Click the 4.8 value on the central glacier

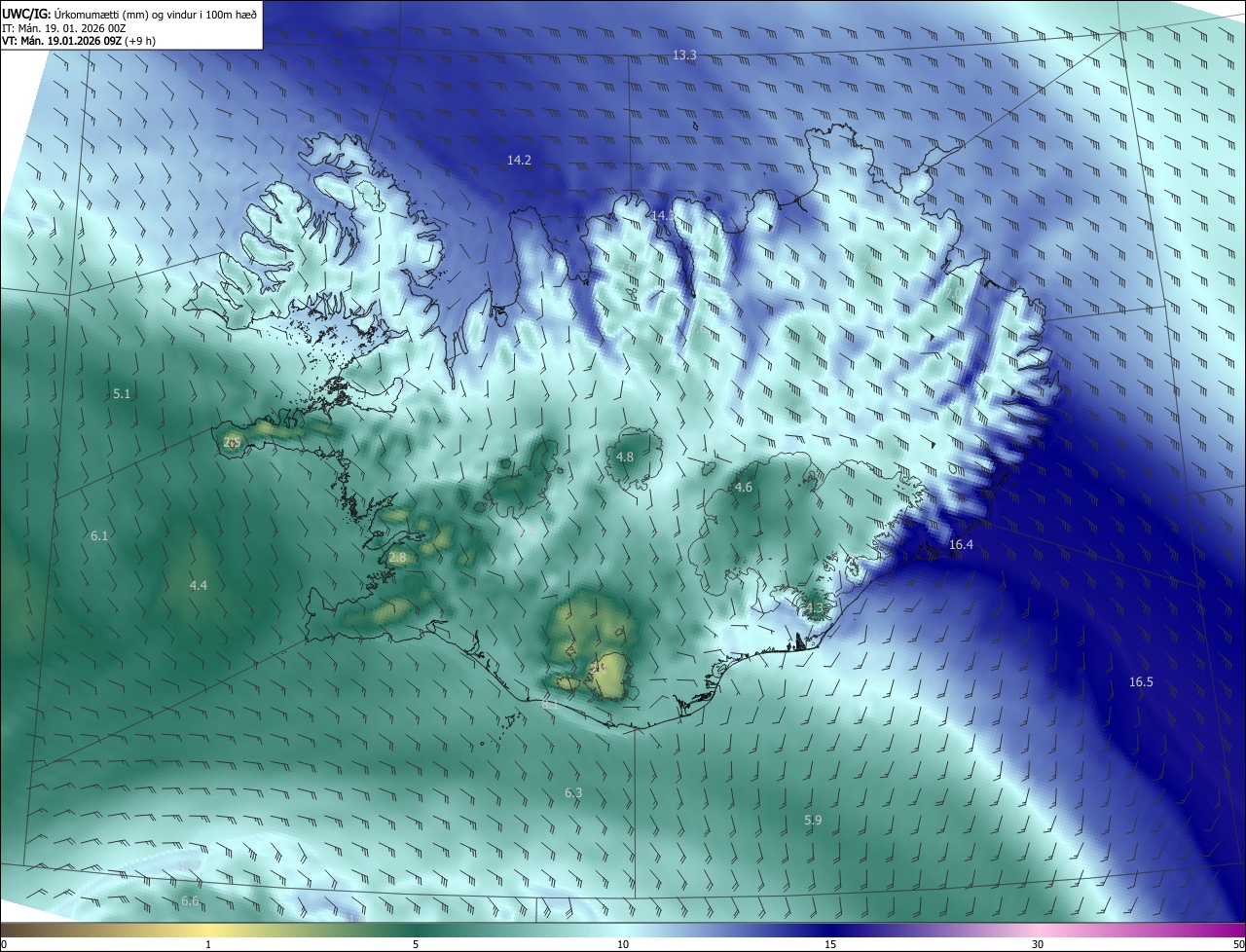pyautogui.click(x=625, y=457)
